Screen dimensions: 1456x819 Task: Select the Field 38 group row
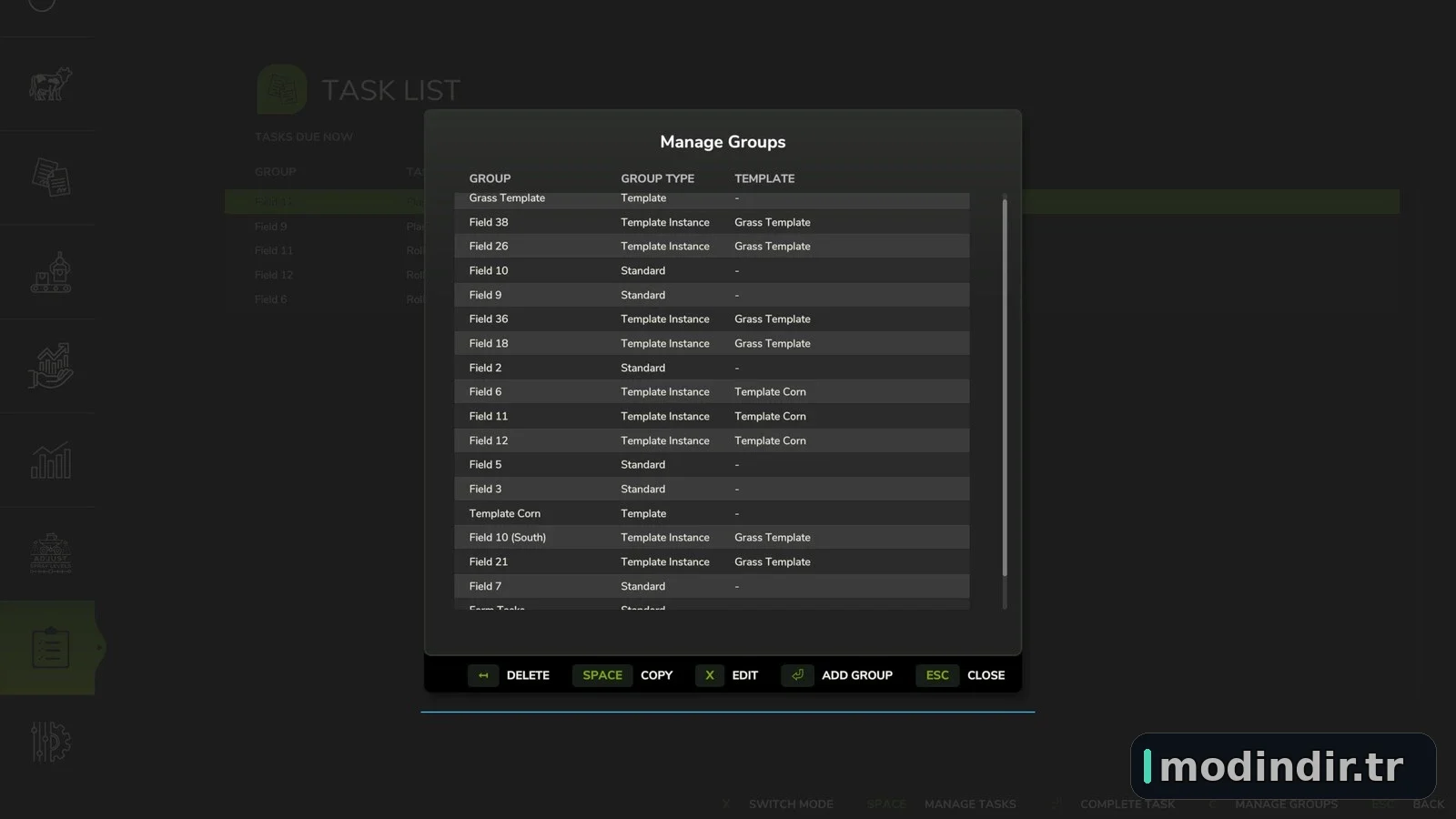(x=712, y=222)
